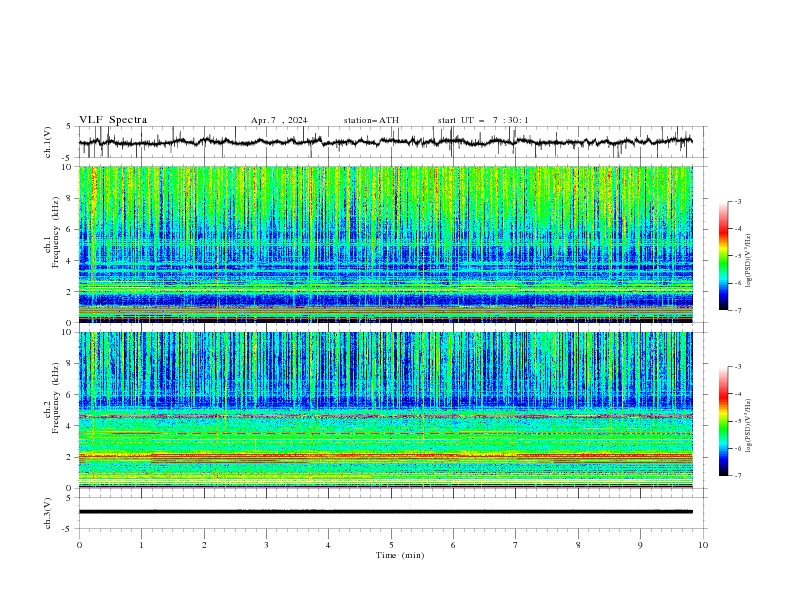Click the "7" minute tick label on time axis
The width and height of the screenshot is (792, 612).
pyautogui.click(x=516, y=545)
